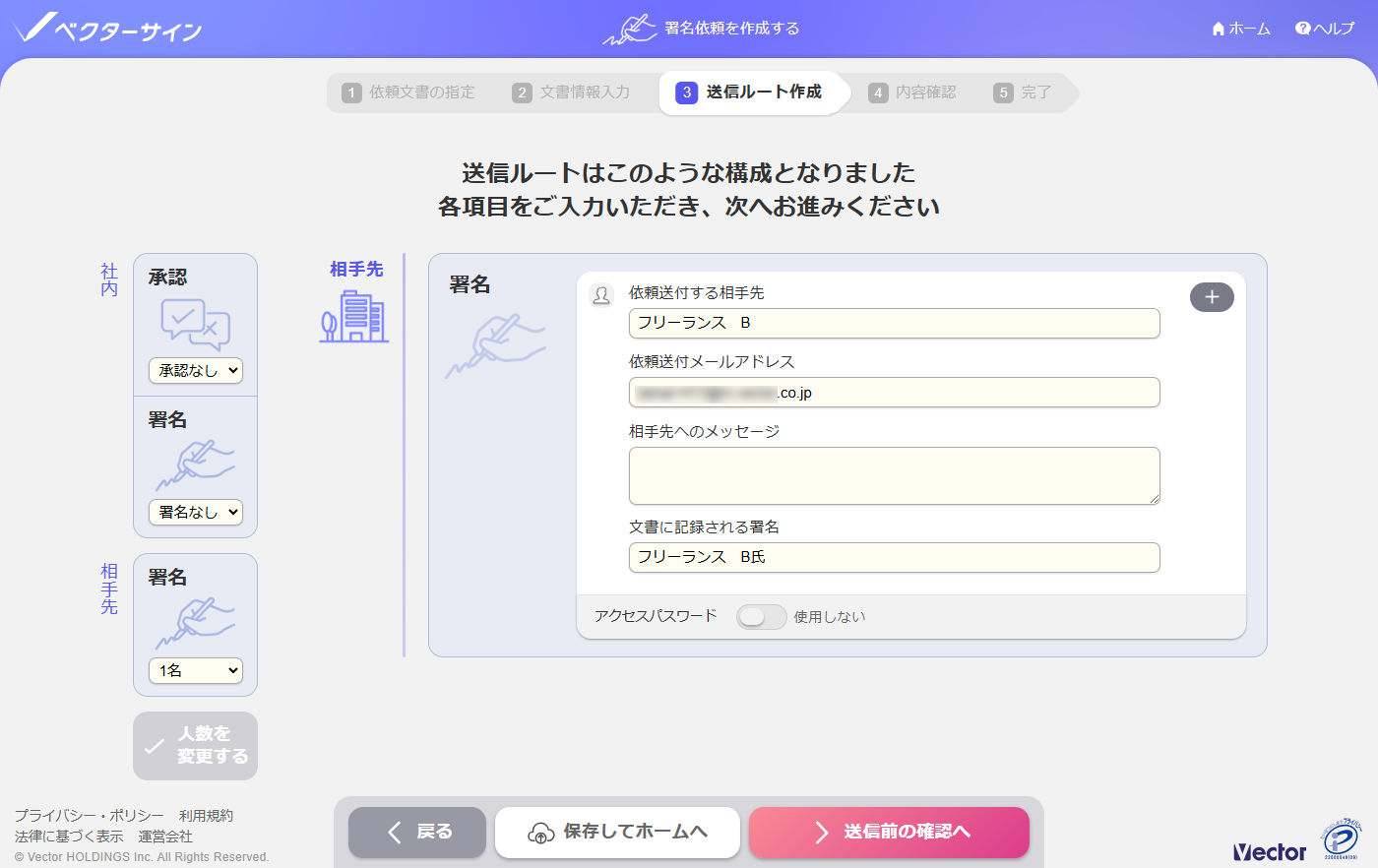1378x868 pixels.
Task: Open the 1名 signer count dropdown
Action: pyautogui.click(x=196, y=670)
